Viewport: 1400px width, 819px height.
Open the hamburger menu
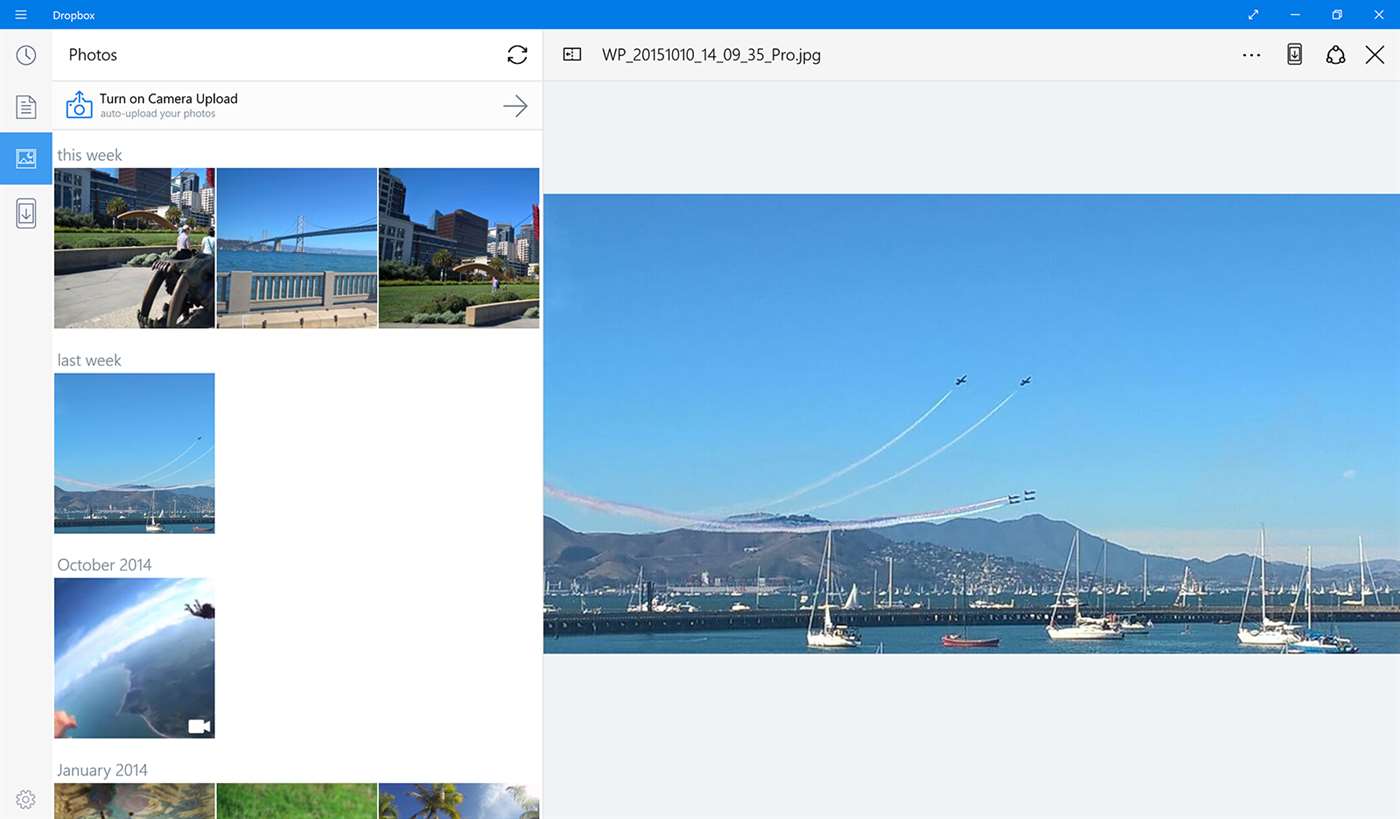pos(20,14)
